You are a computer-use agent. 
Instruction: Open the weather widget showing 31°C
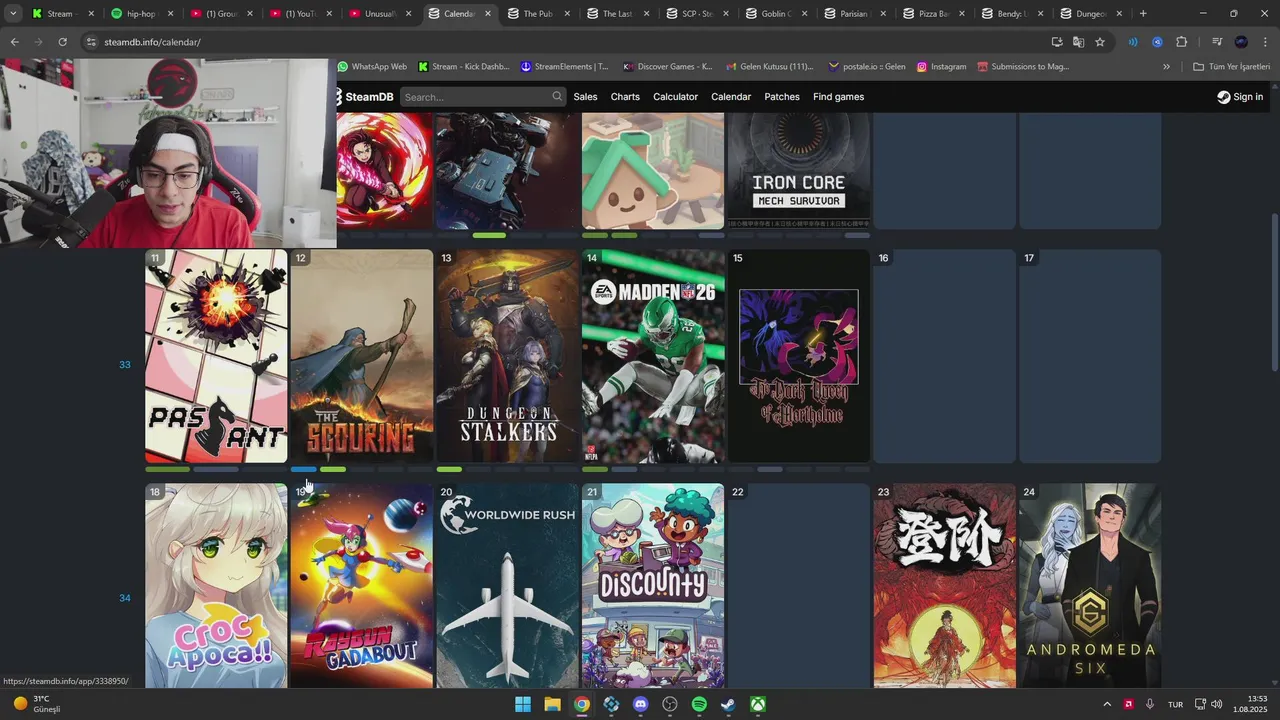point(38,704)
